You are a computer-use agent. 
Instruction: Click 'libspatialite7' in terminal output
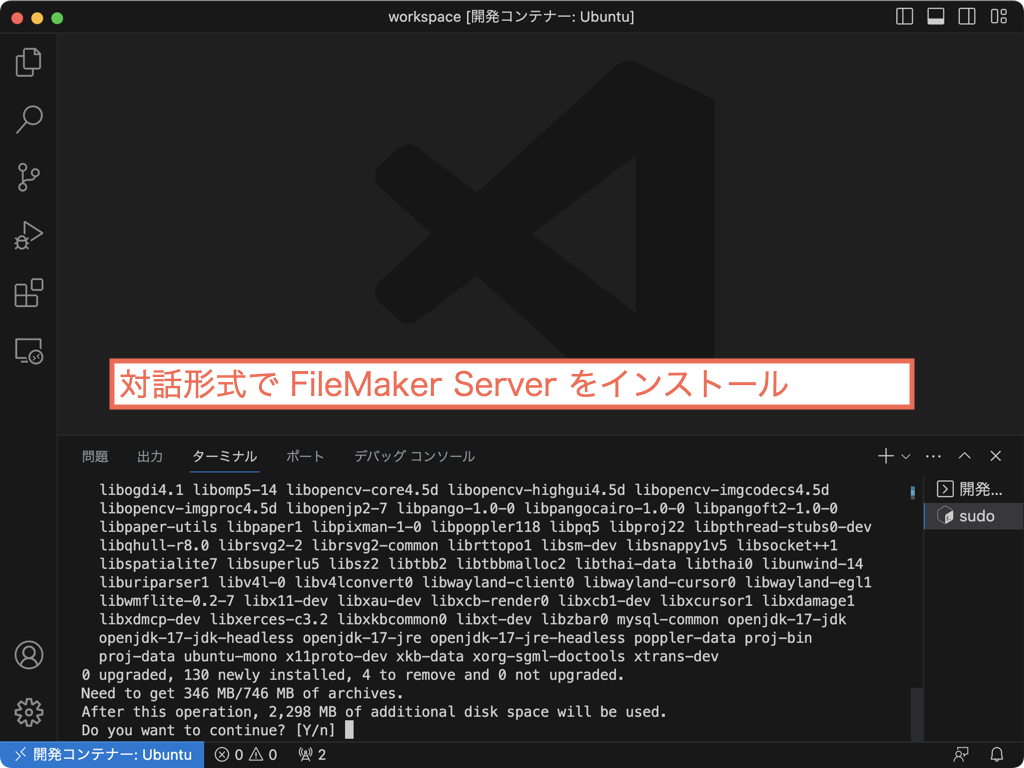pos(159,564)
